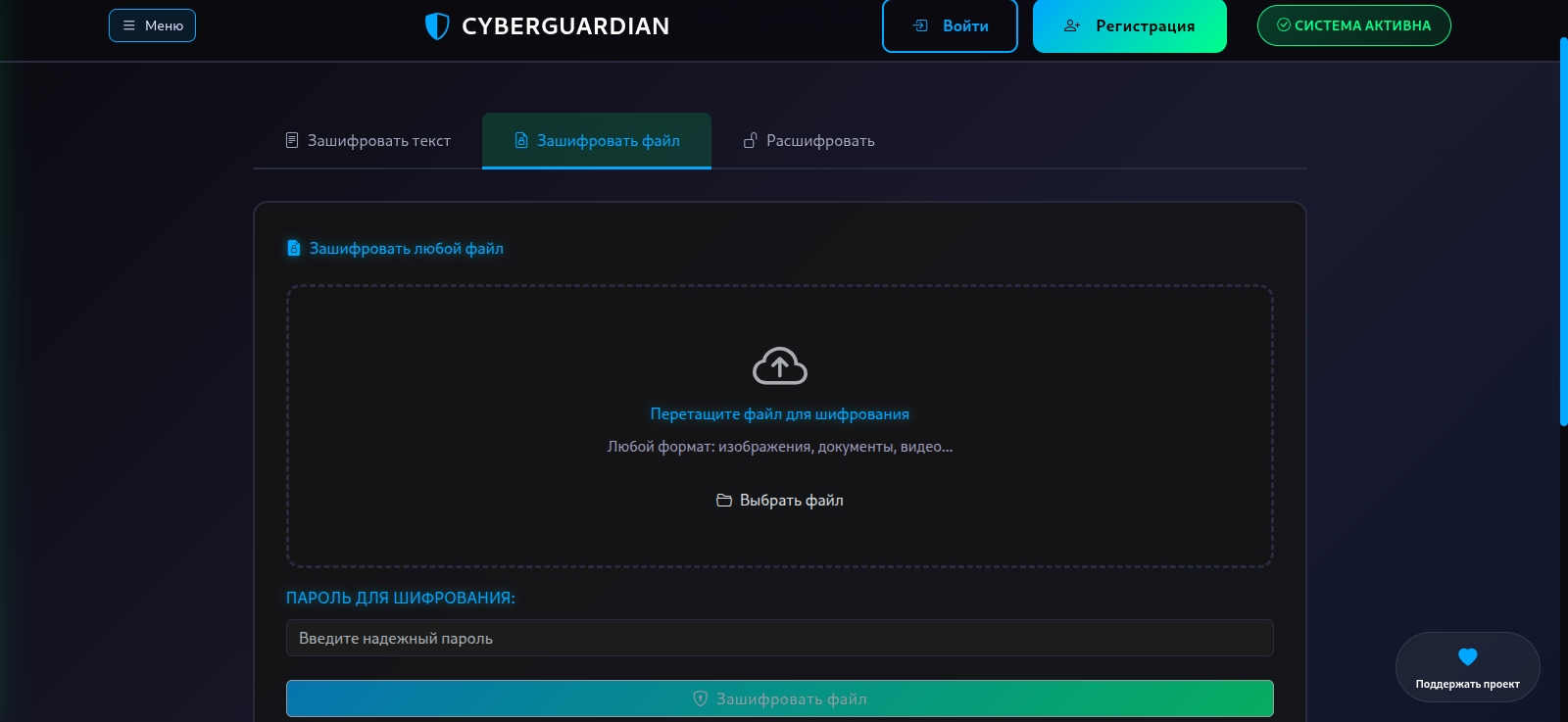Click the blue heart support icon
The height and width of the screenshot is (722, 1568).
coord(1468,656)
